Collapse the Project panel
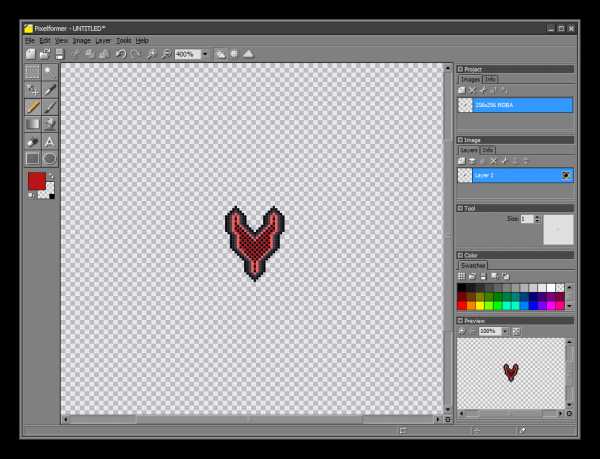The width and height of the screenshot is (600, 459). (x=460, y=69)
